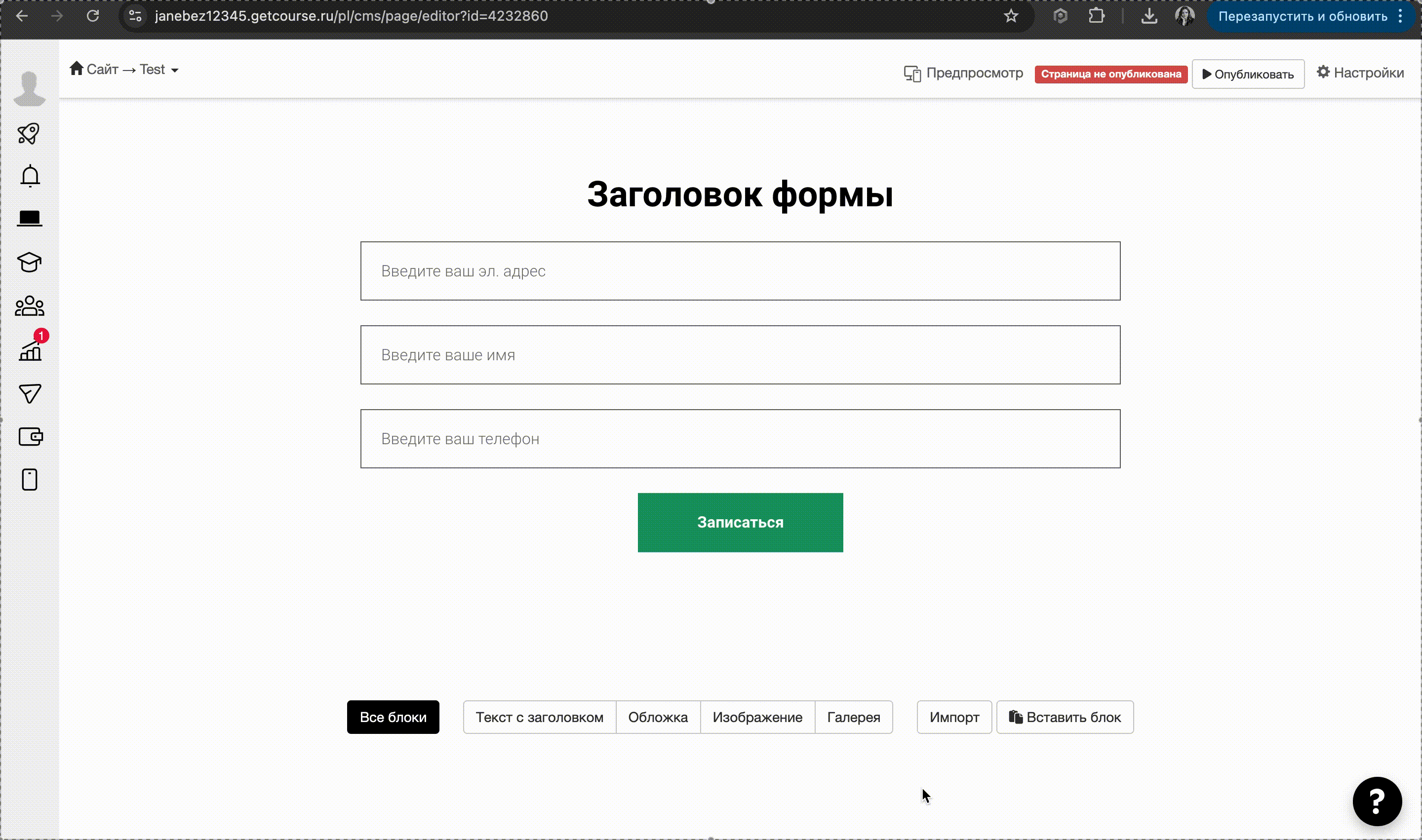Click the round help question-mark button
Screen dimensions: 1422x840
[1377, 801]
